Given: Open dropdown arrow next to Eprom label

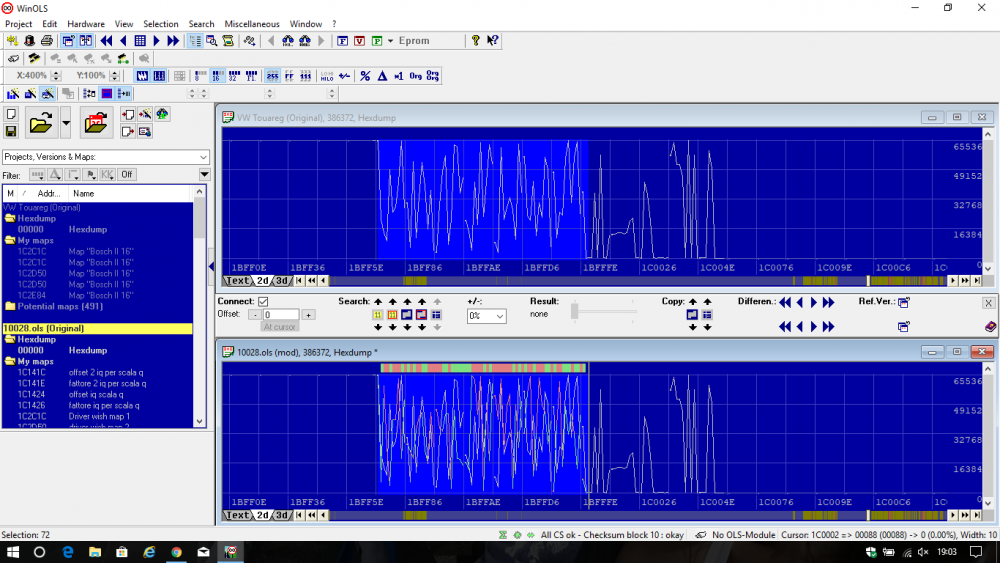Looking at the screenshot, I should pyautogui.click(x=390, y=41).
